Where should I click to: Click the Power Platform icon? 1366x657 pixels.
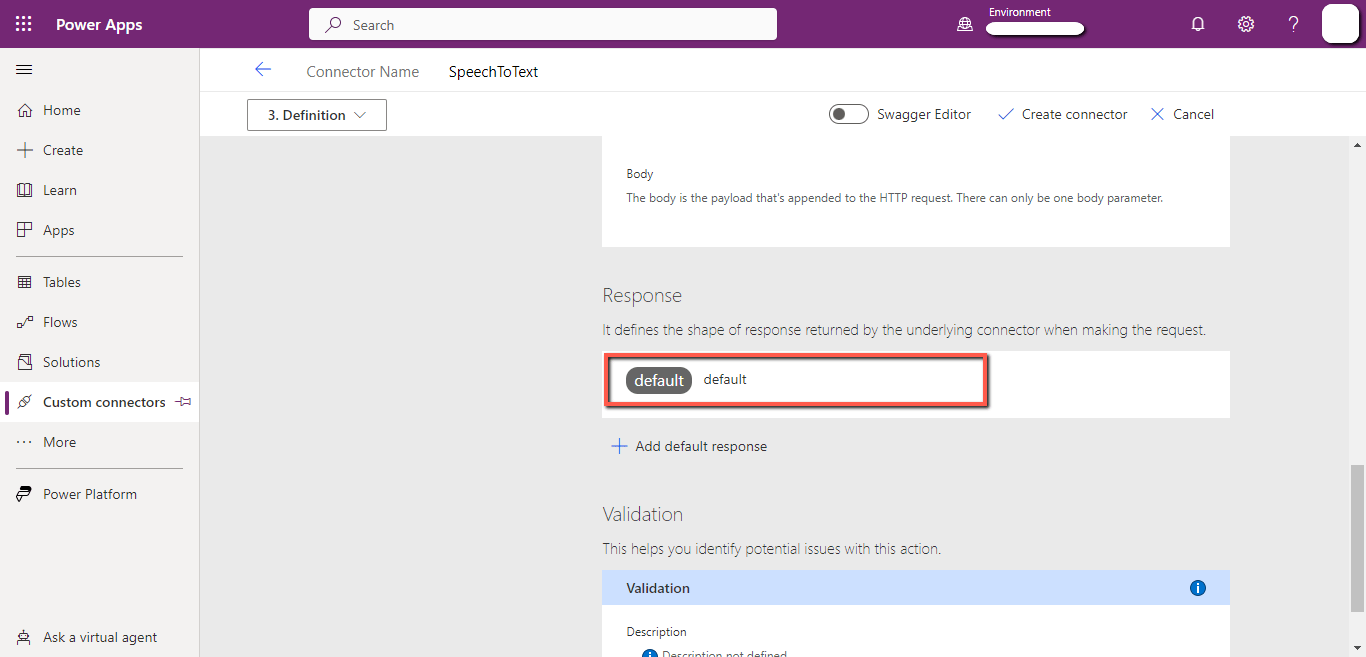(25, 494)
